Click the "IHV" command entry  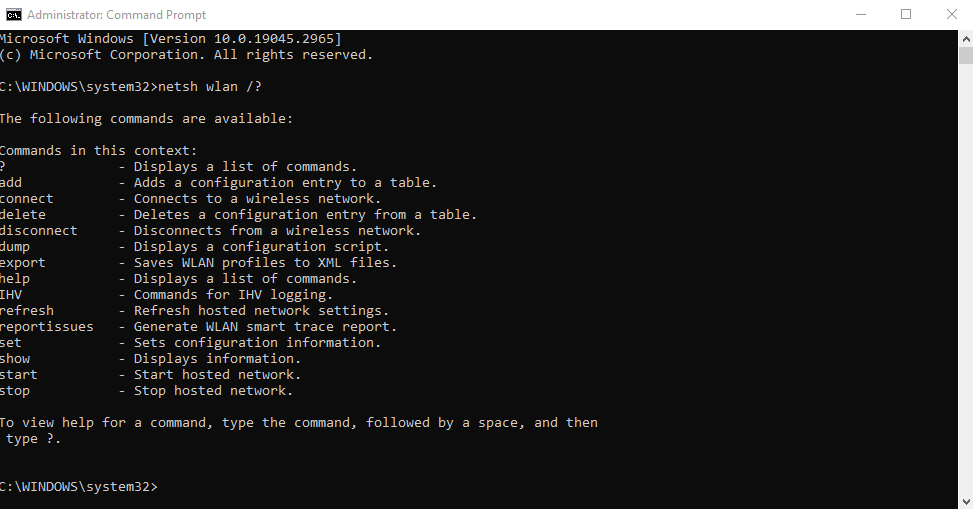coord(12,295)
